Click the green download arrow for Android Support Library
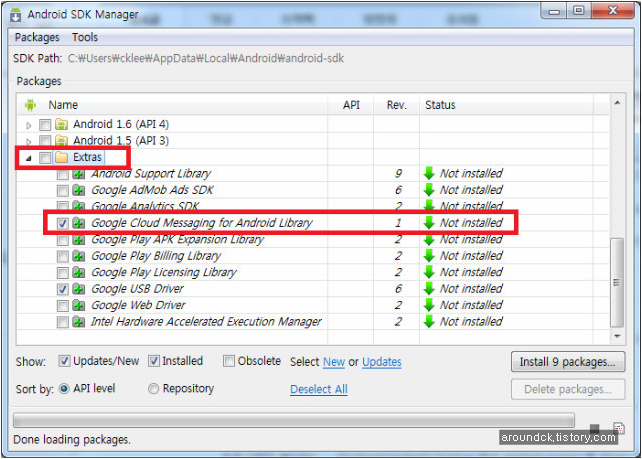 click(429, 174)
